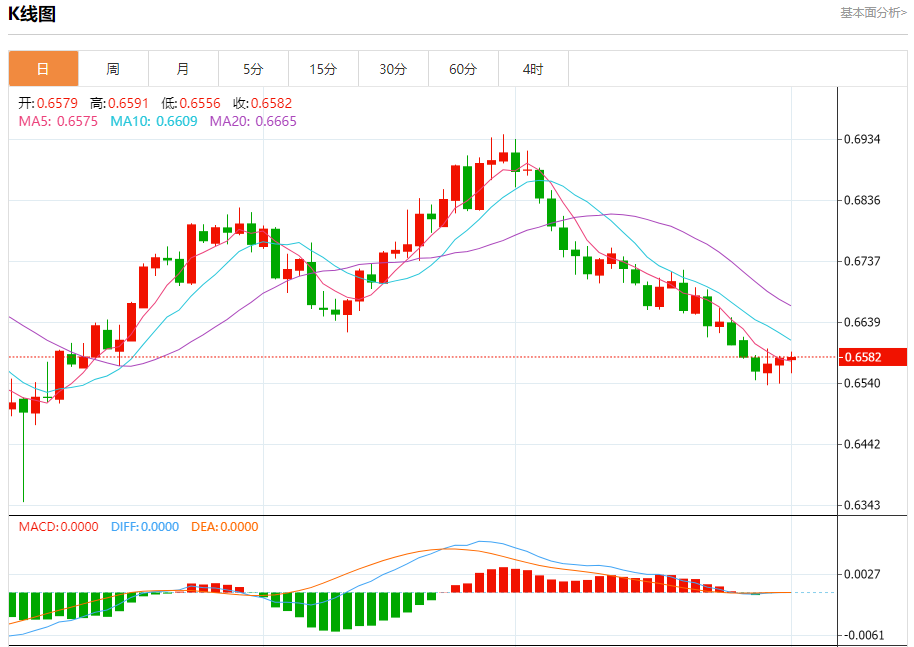This screenshot has height=647, width=914.
Task: Click the MA10: 0.6609 indicator label
Action: pos(154,121)
